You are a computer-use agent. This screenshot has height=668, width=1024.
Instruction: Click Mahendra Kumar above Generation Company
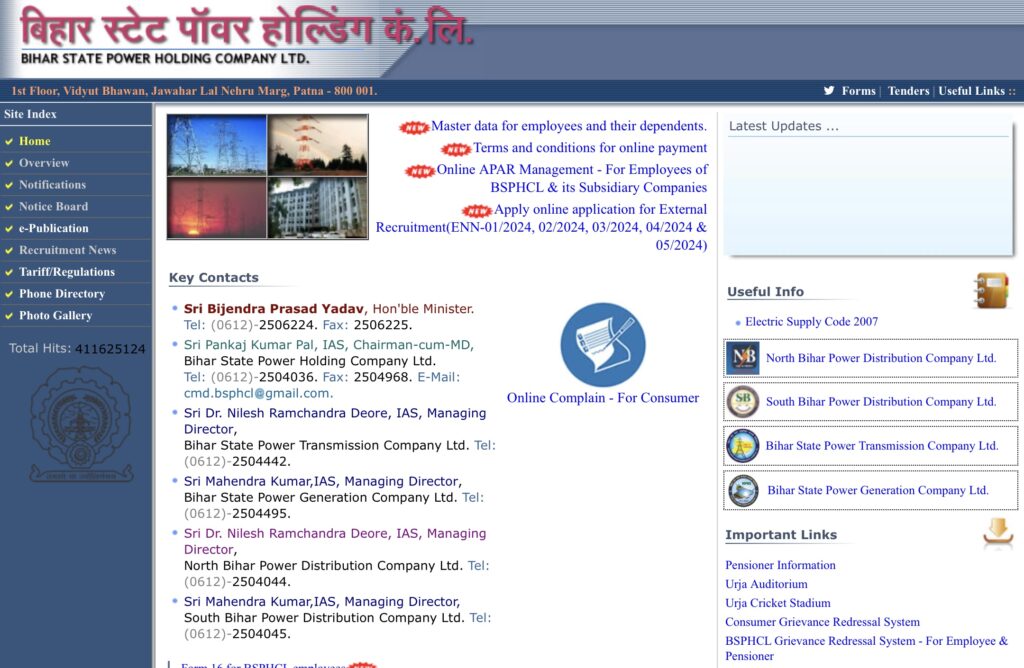pos(323,481)
